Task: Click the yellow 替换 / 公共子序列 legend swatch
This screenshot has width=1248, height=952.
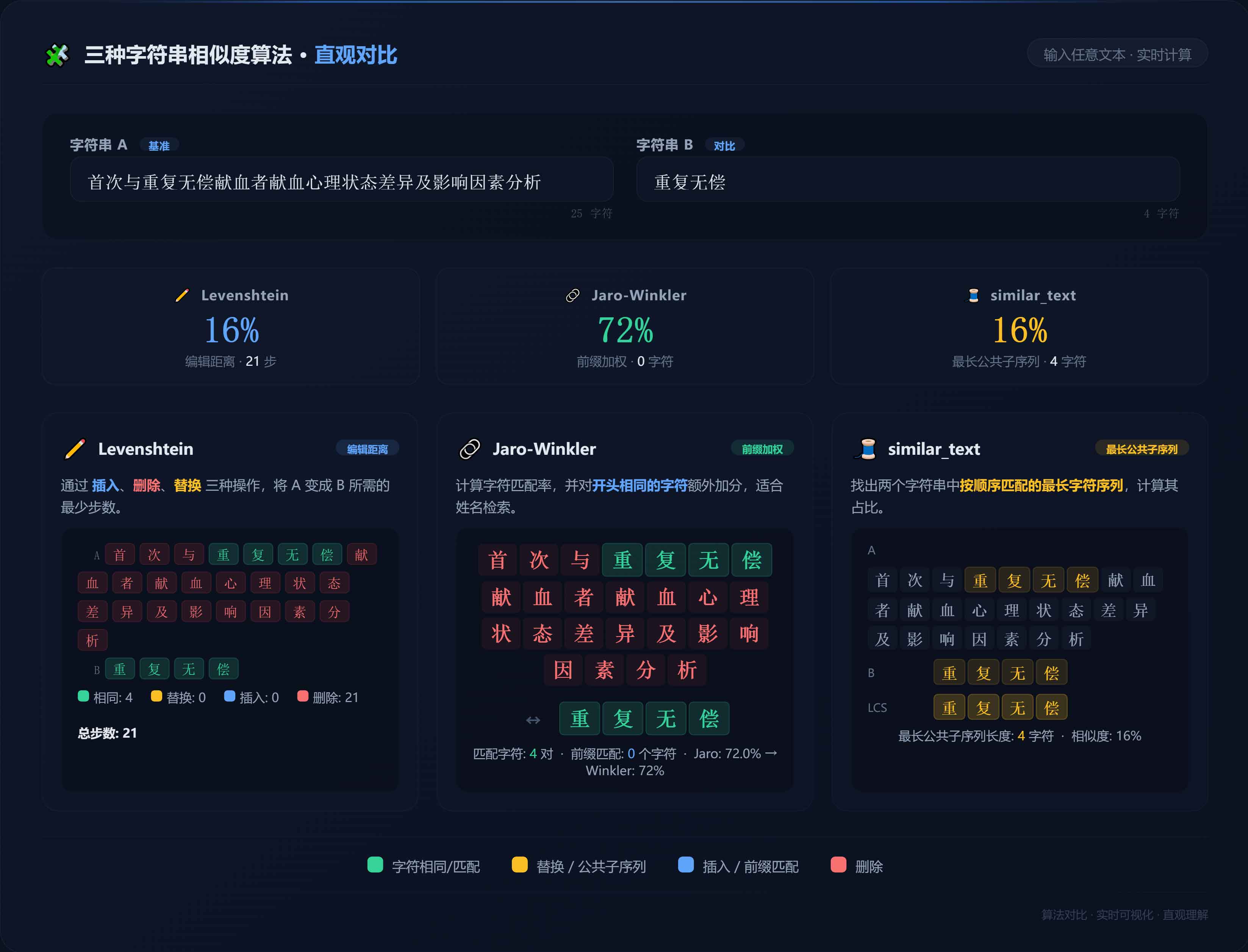Action: point(519,865)
